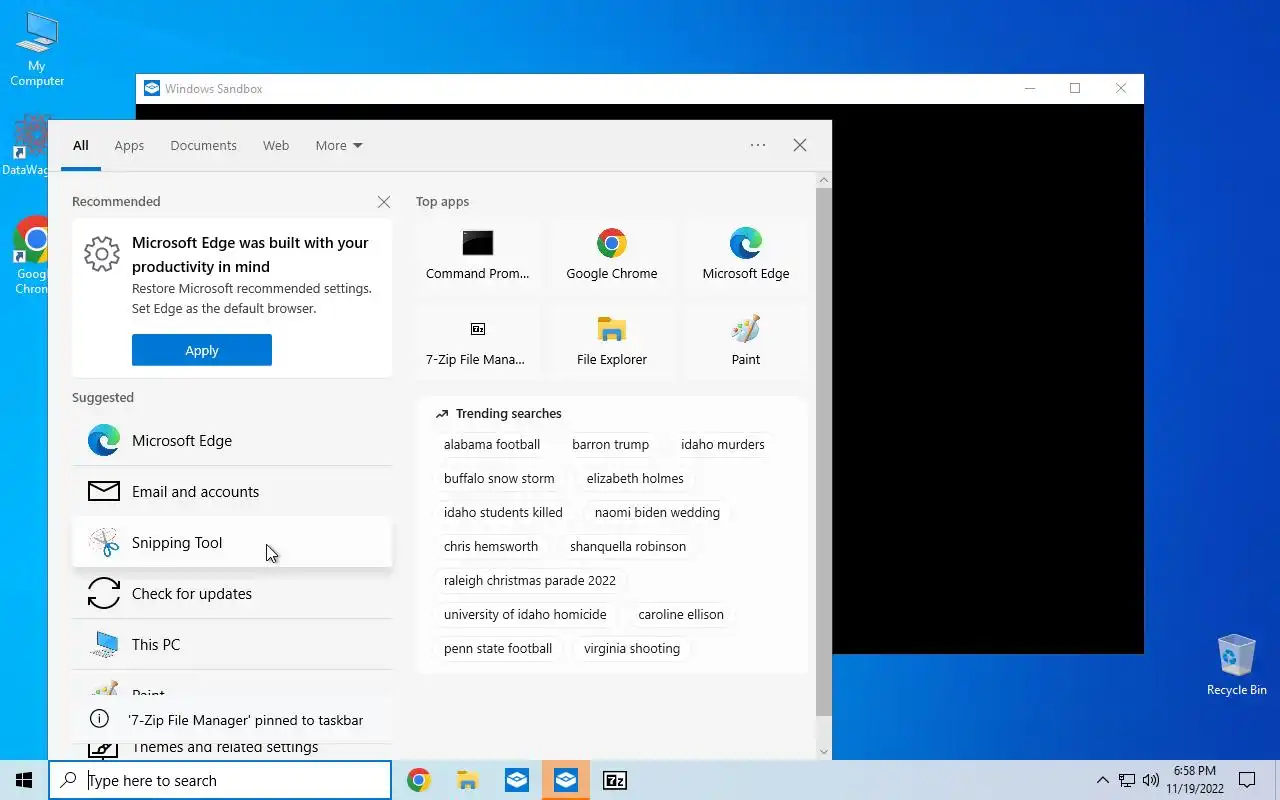
Task: Click the Apply button
Action: [202, 350]
